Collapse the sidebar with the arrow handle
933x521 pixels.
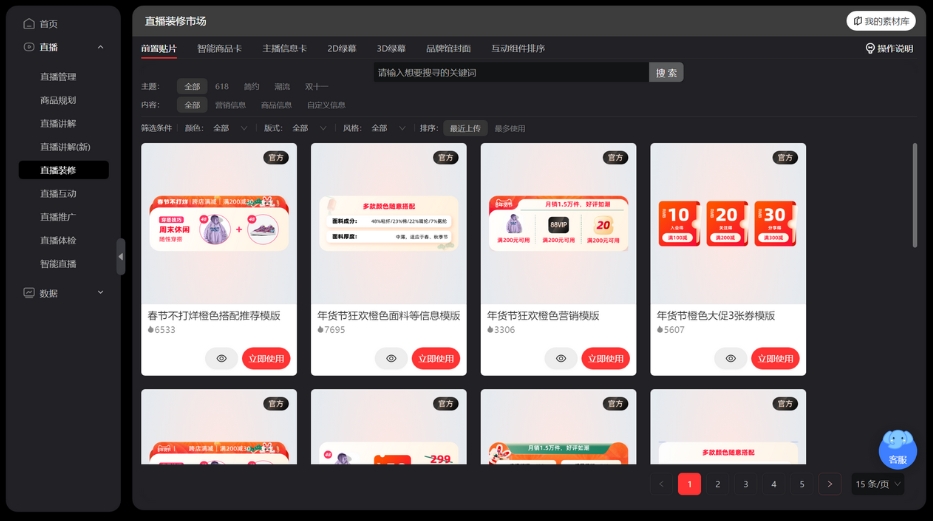point(121,256)
